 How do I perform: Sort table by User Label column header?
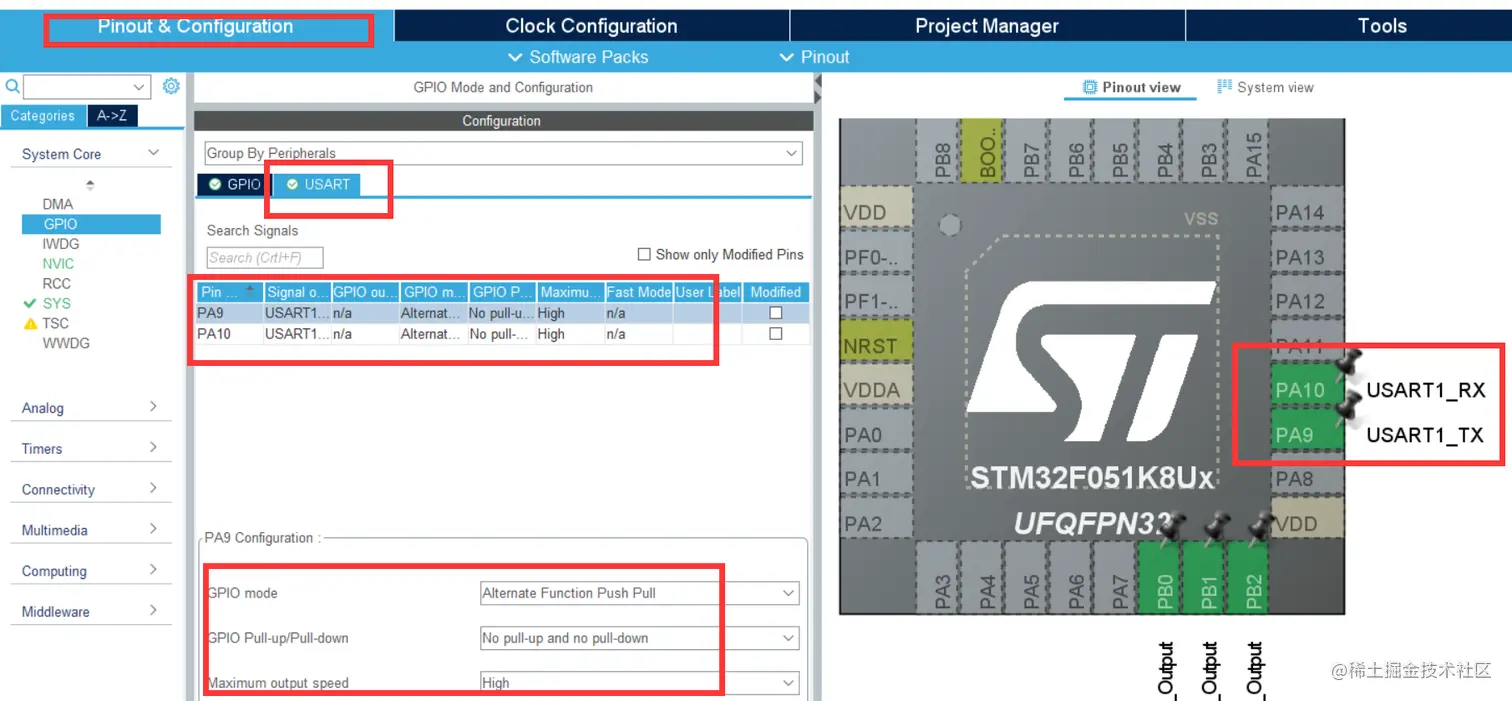[707, 292]
